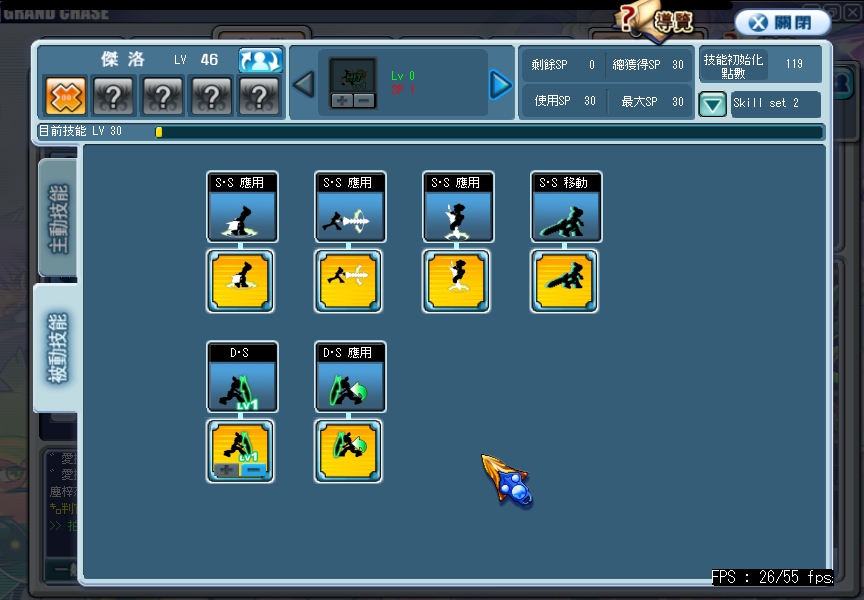This screenshot has width=864, height=600.
Task: Click the D·S skill card
Action: coord(242,377)
